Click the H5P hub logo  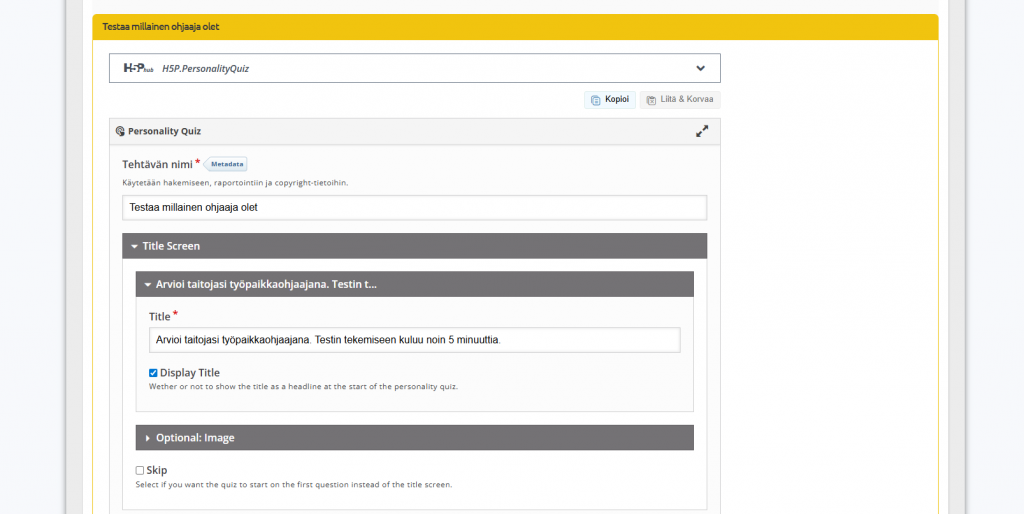click(x=138, y=68)
